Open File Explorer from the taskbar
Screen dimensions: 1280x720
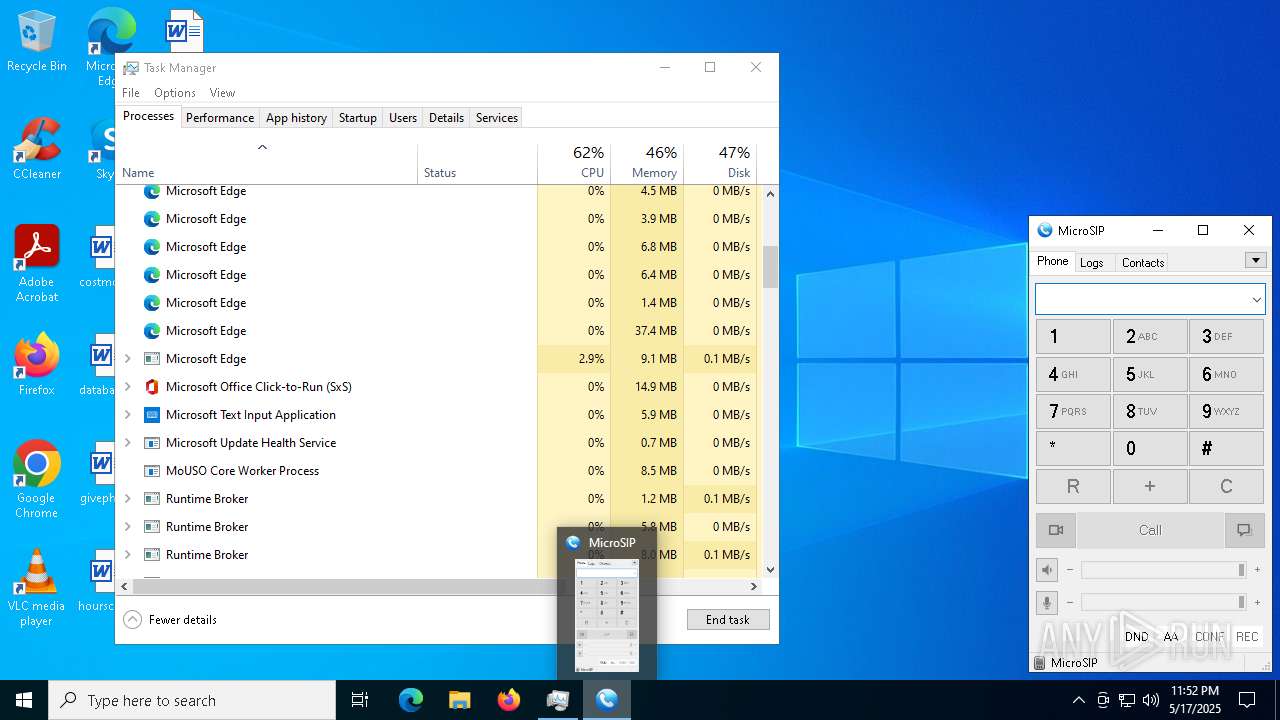459,700
